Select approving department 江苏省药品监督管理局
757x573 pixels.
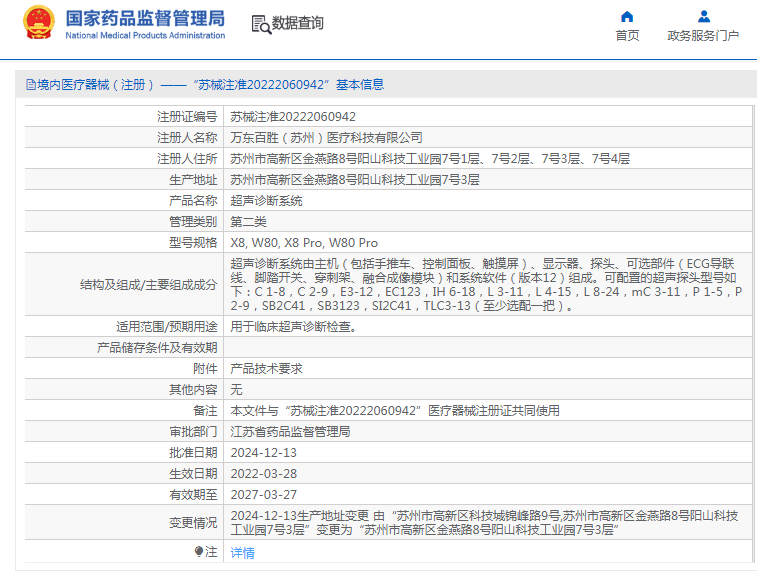point(290,432)
